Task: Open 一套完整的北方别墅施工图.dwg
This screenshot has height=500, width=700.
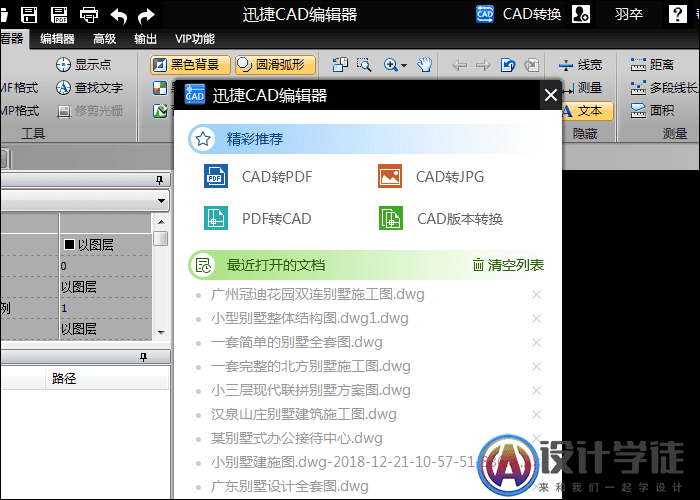Action: pos(310,367)
